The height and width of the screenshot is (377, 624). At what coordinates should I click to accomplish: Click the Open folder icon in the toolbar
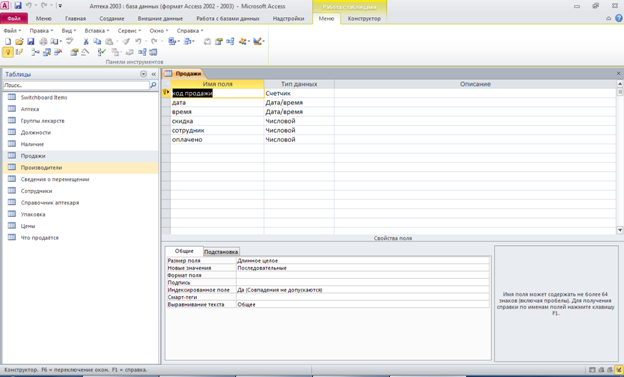19,41
